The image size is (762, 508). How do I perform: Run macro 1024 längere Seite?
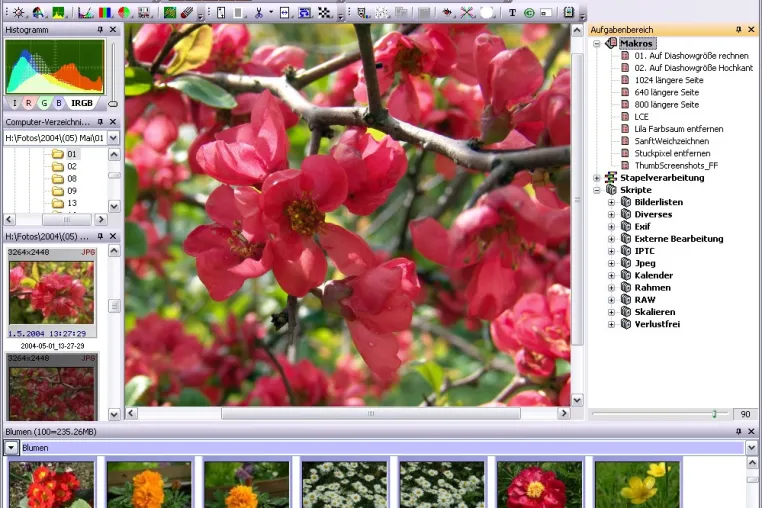(668, 80)
